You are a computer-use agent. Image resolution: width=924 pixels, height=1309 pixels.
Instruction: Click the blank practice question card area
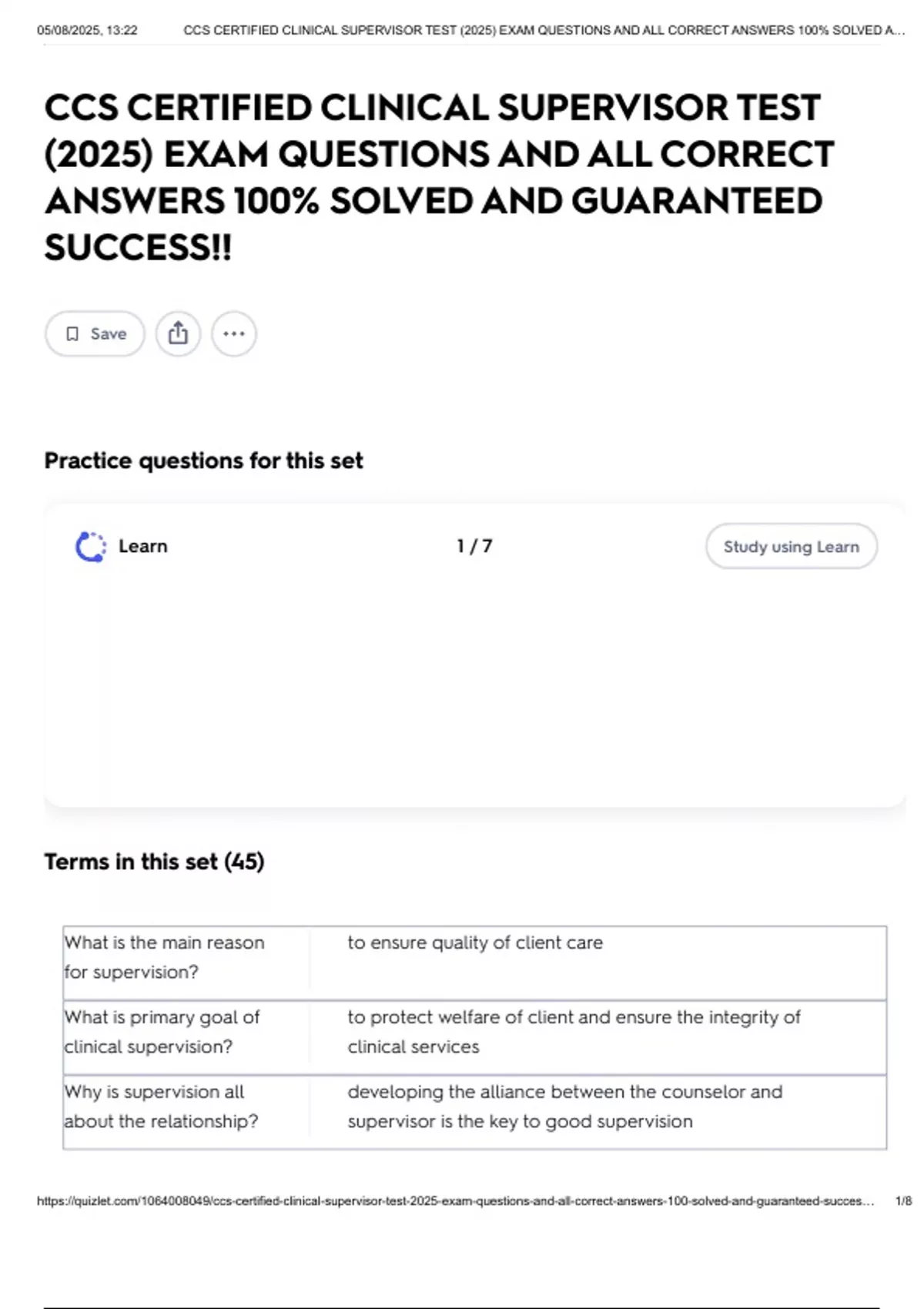[474, 685]
